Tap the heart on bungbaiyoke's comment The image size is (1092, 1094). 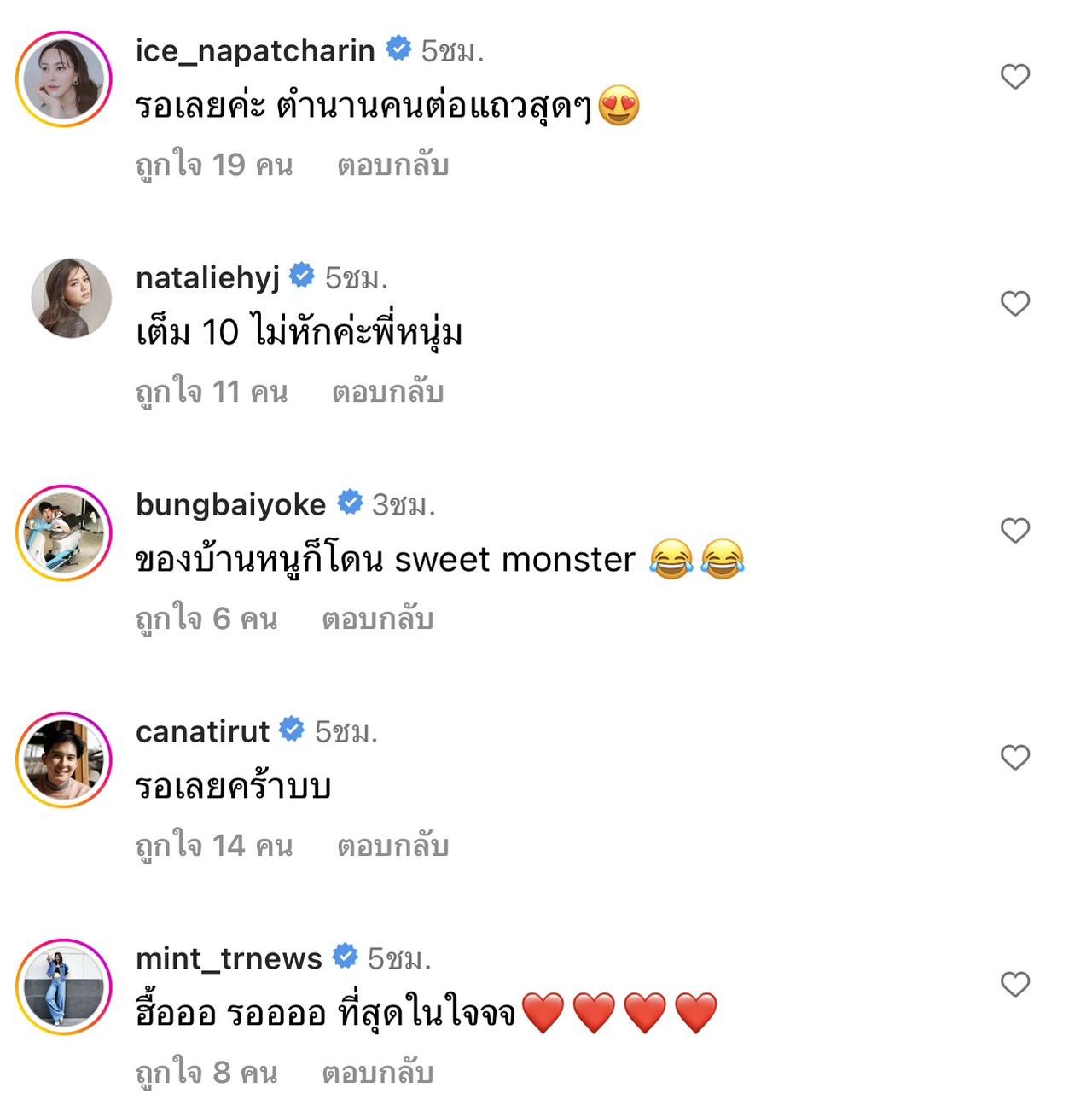1014,531
